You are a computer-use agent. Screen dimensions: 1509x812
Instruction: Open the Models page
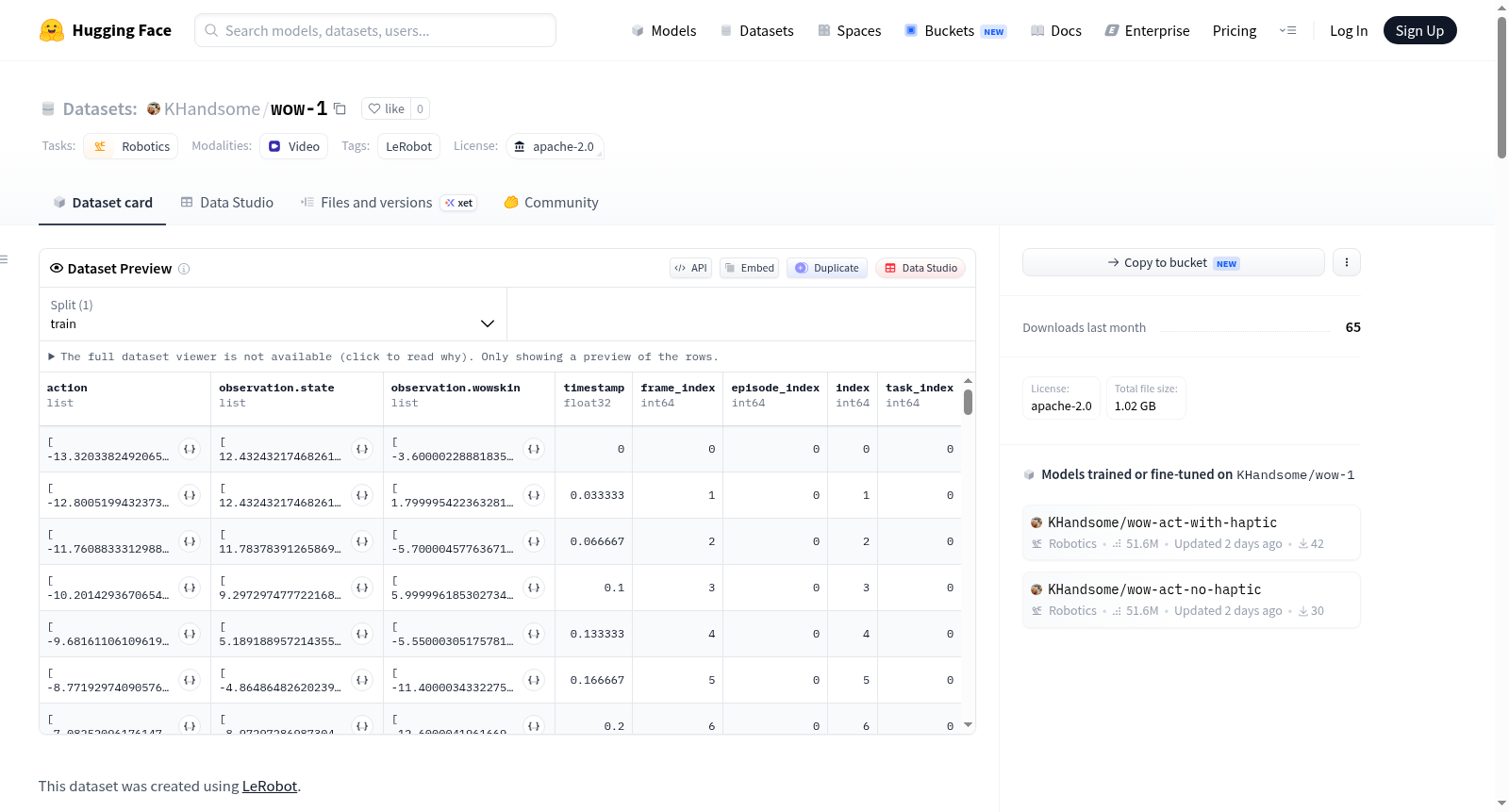point(664,30)
